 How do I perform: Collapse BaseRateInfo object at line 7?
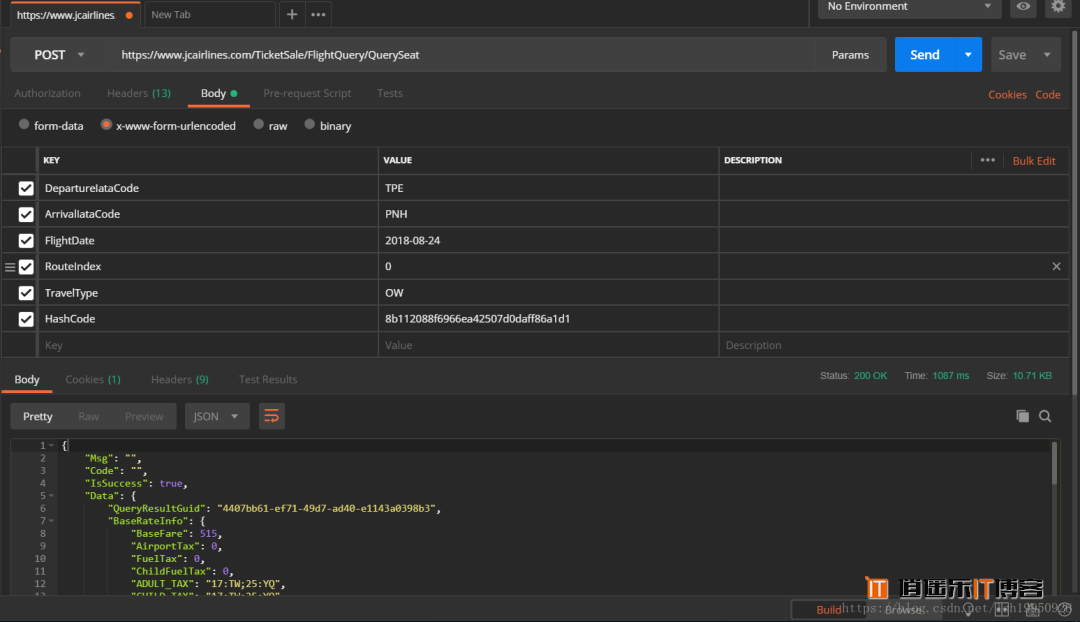pyautogui.click(x=52, y=521)
